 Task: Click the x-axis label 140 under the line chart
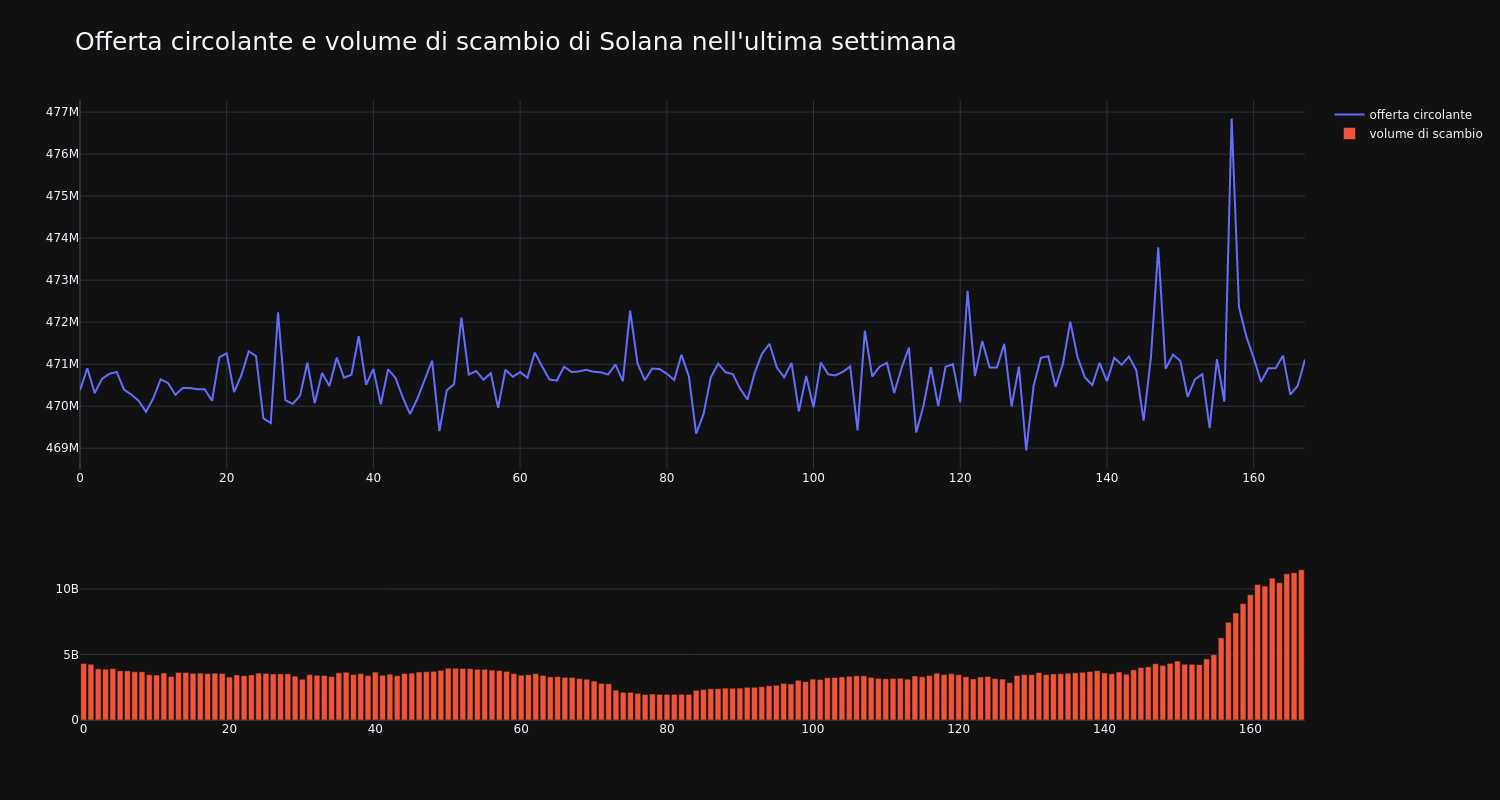(x=1107, y=478)
